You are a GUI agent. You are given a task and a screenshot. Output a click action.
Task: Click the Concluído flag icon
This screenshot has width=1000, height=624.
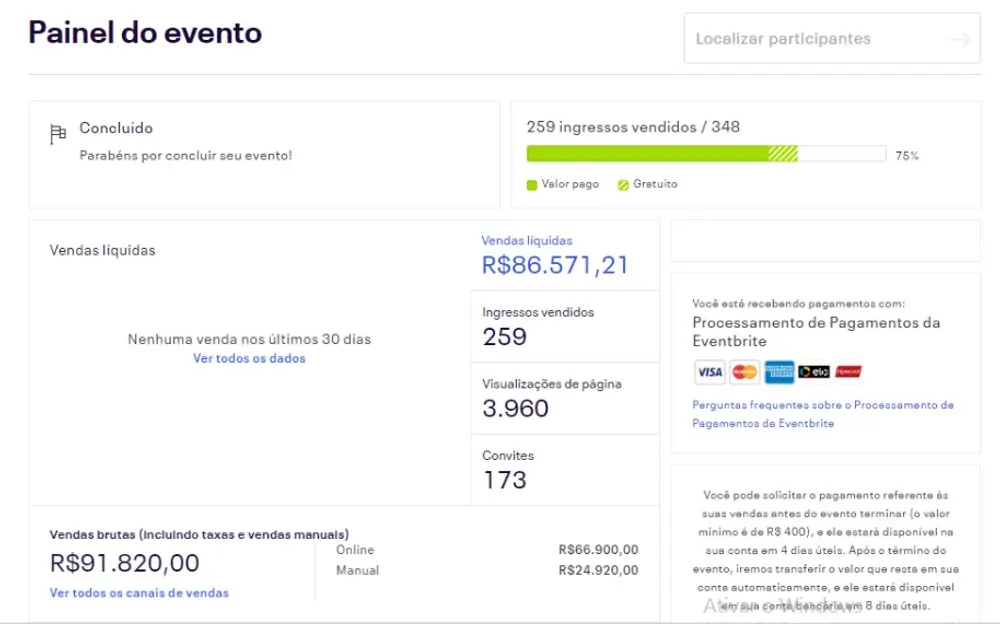[57, 134]
